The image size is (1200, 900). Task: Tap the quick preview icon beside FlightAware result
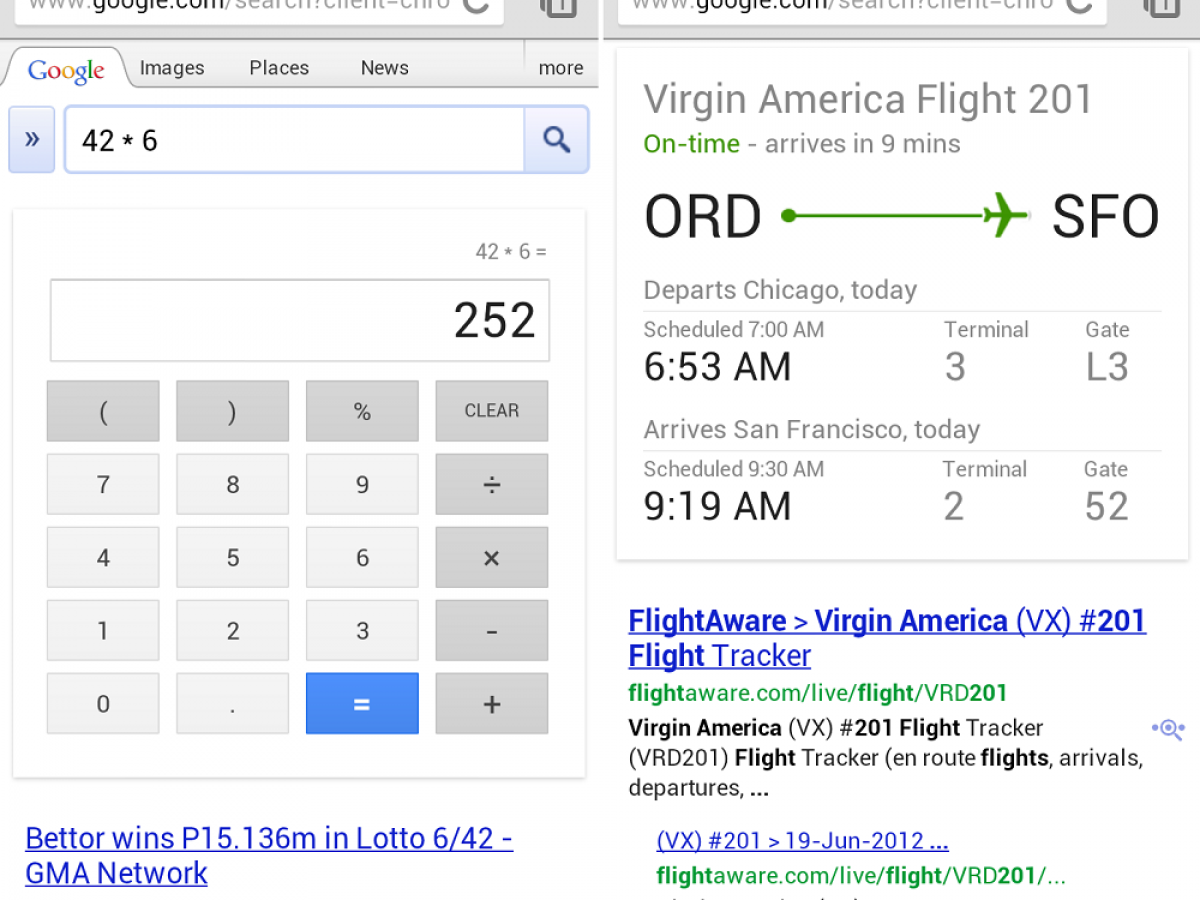click(1167, 729)
